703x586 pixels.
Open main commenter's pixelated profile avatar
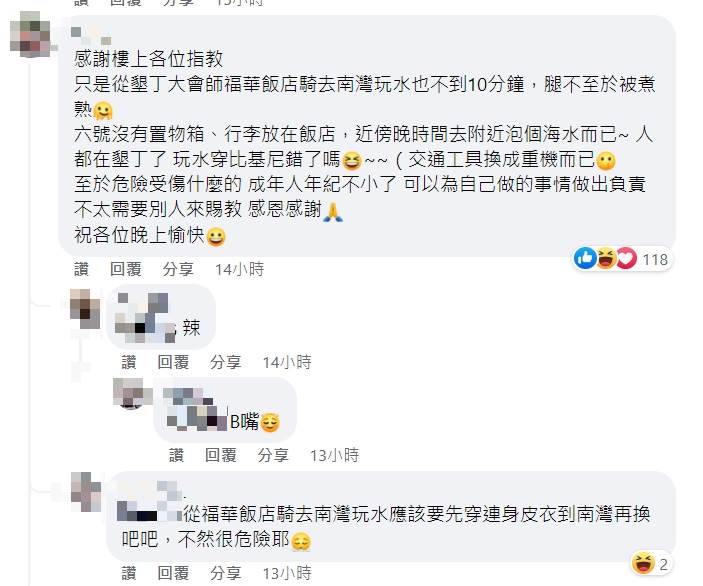30,35
